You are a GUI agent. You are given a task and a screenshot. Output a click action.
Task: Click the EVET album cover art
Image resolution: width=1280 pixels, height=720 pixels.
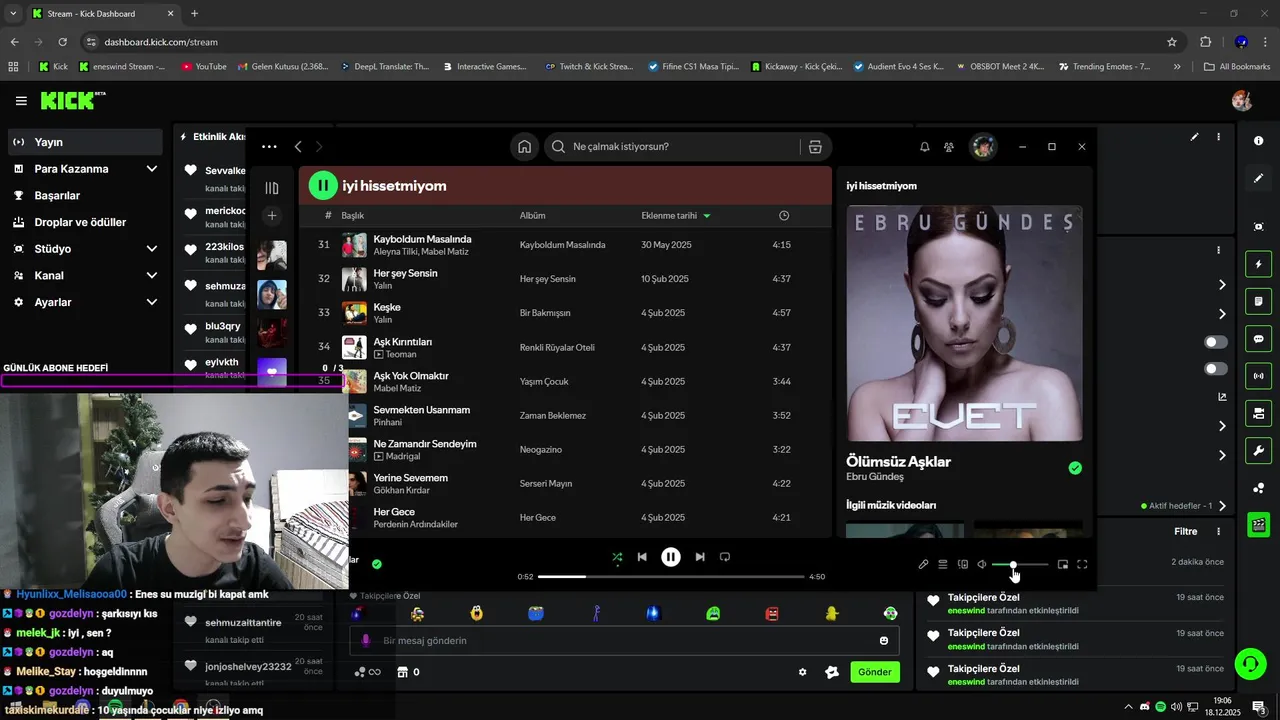click(x=964, y=324)
